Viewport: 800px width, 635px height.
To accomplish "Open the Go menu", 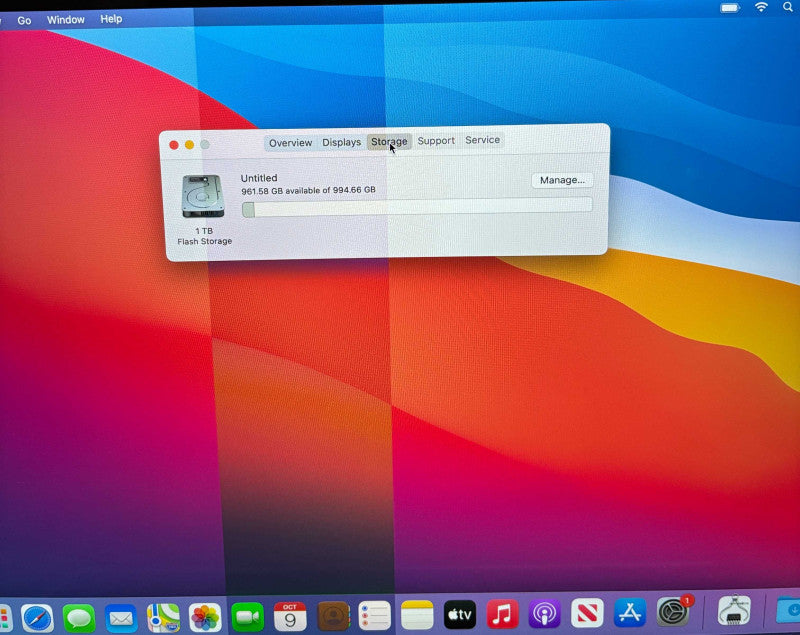I will (x=24, y=20).
